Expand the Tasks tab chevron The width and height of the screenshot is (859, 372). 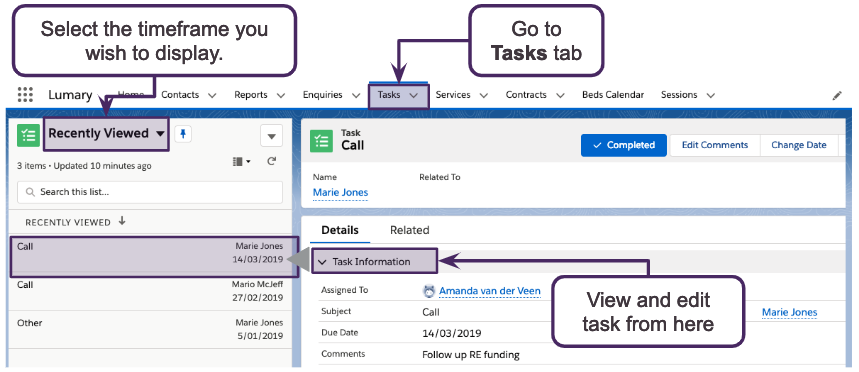coord(414,95)
